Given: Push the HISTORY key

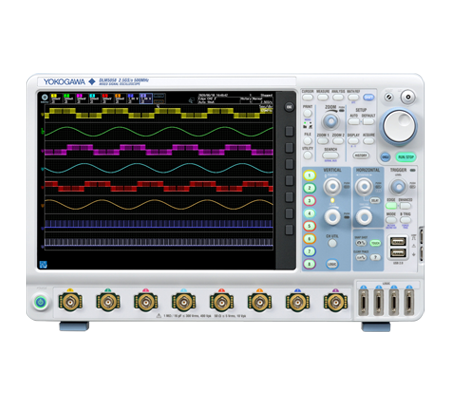Looking at the screenshot, I should point(361,155).
